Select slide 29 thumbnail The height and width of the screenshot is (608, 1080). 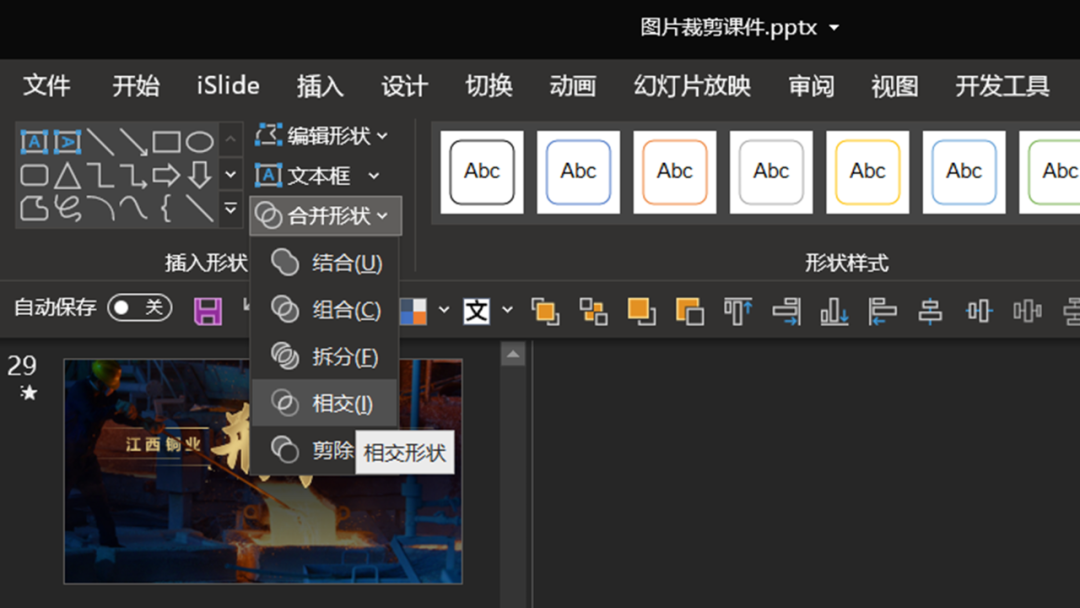[263, 471]
